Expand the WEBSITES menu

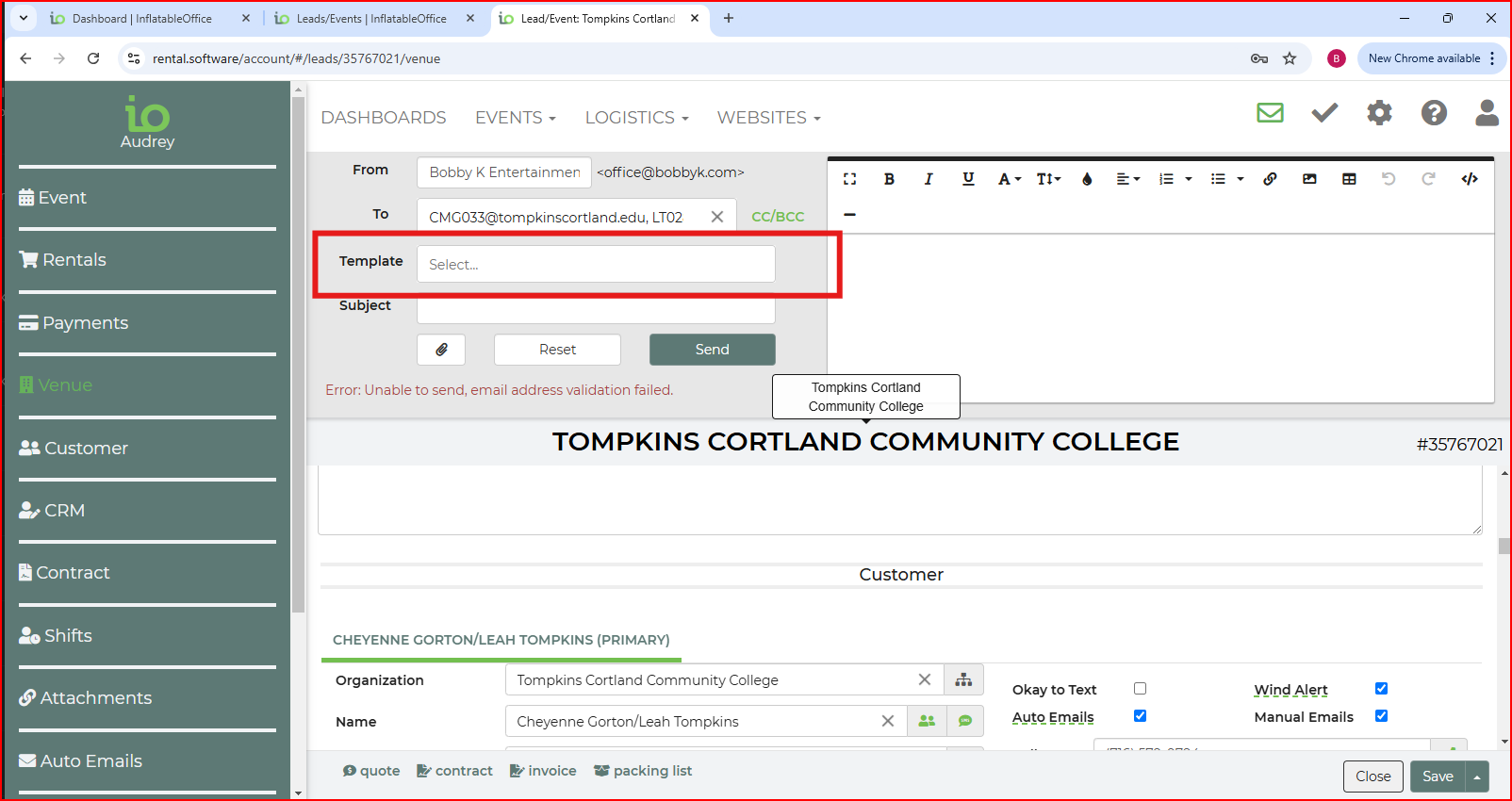point(768,118)
